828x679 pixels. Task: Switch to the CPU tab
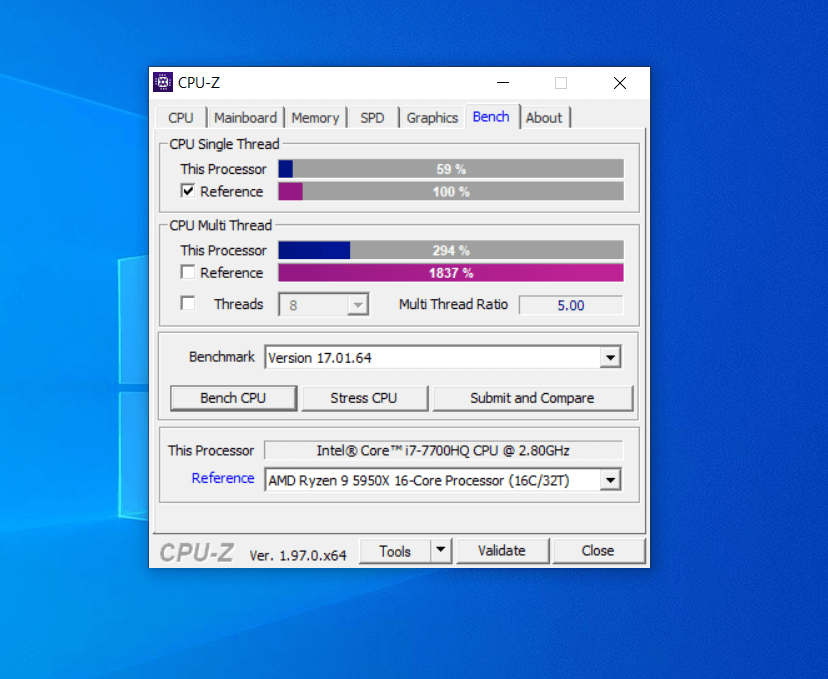[181, 118]
